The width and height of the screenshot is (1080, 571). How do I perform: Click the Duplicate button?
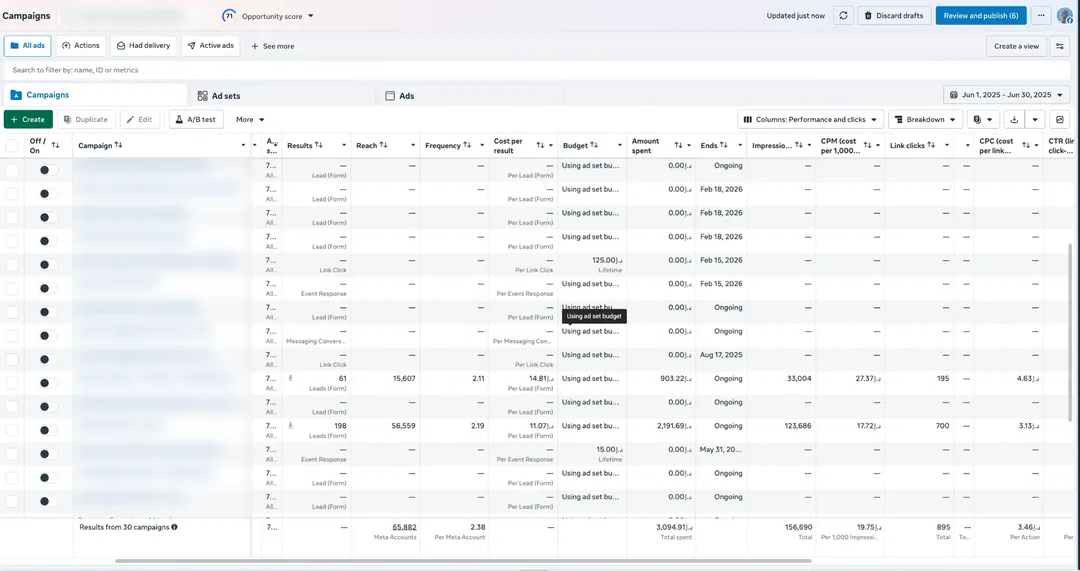tap(85, 119)
